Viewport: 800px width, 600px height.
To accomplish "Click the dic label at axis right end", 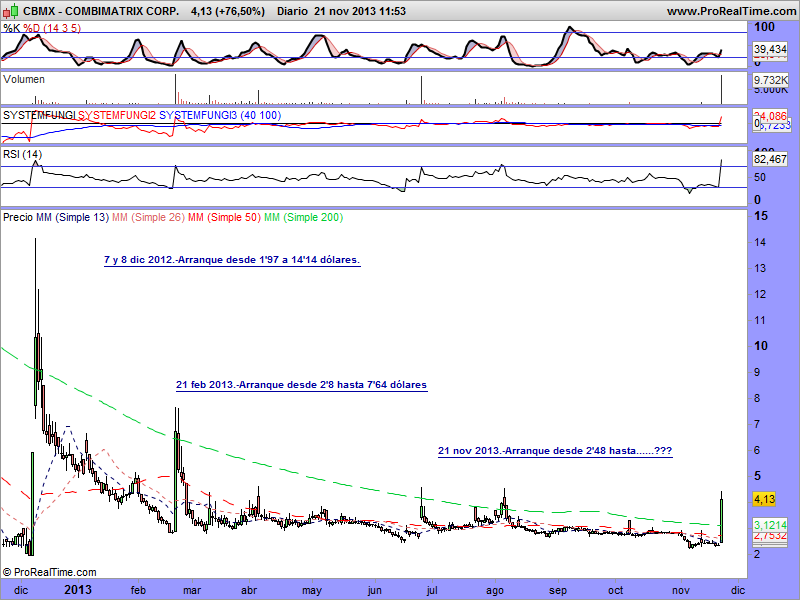I will [738, 590].
